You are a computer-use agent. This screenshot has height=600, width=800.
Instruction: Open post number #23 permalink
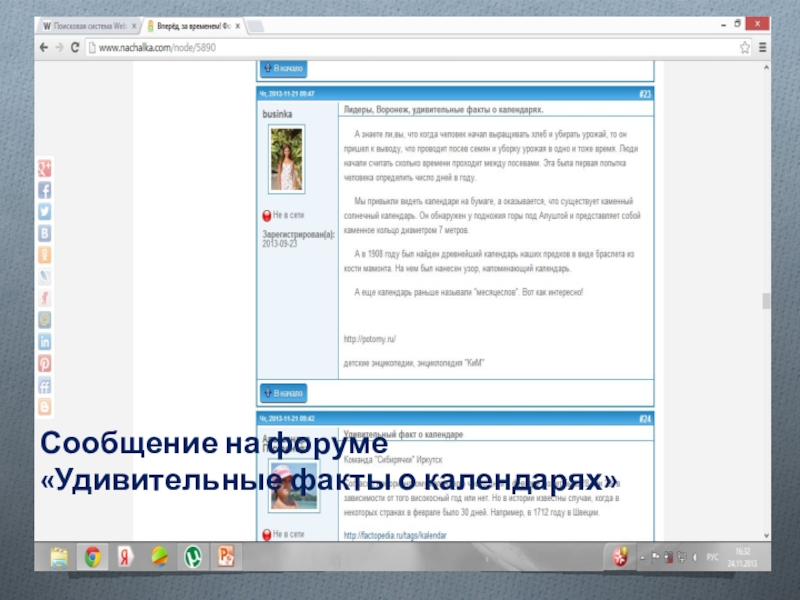click(x=645, y=94)
